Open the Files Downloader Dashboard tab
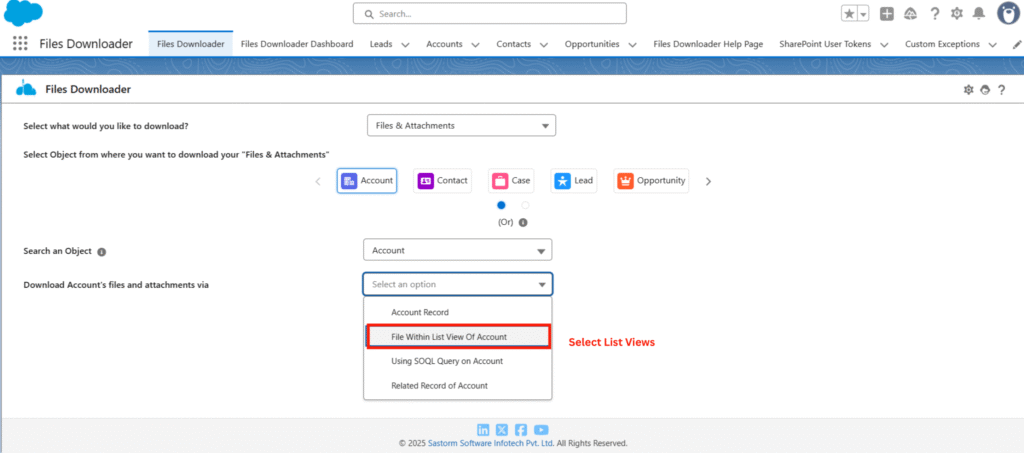This screenshot has width=1024, height=453. [x=297, y=44]
